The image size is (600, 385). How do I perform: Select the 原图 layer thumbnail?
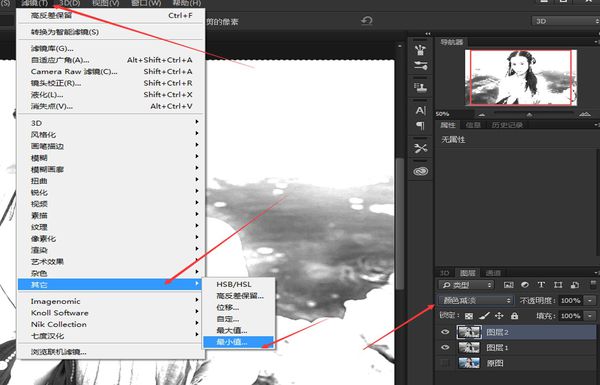[469, 363]
